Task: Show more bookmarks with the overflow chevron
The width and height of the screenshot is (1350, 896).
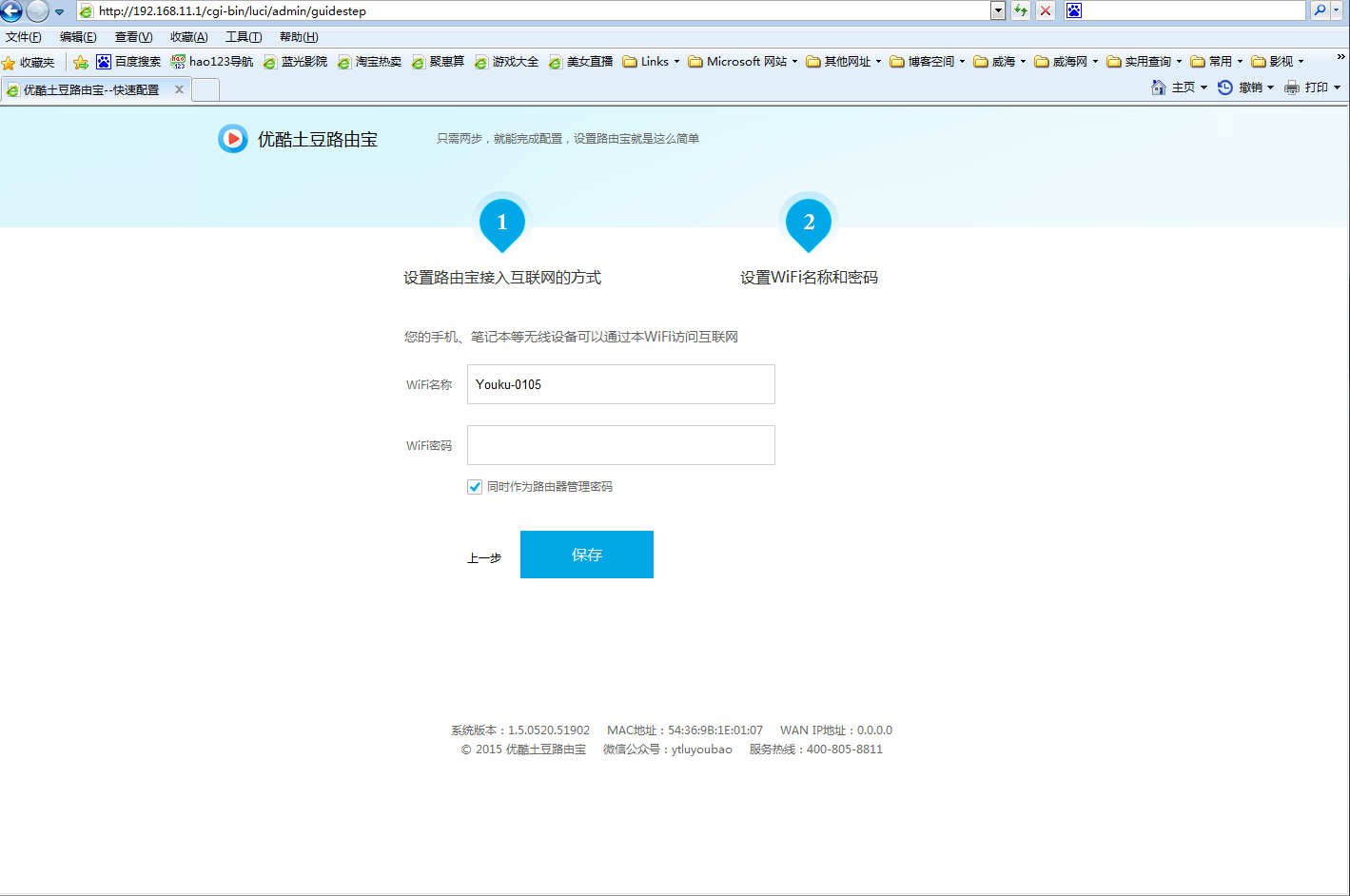Action: (1341, 57)
